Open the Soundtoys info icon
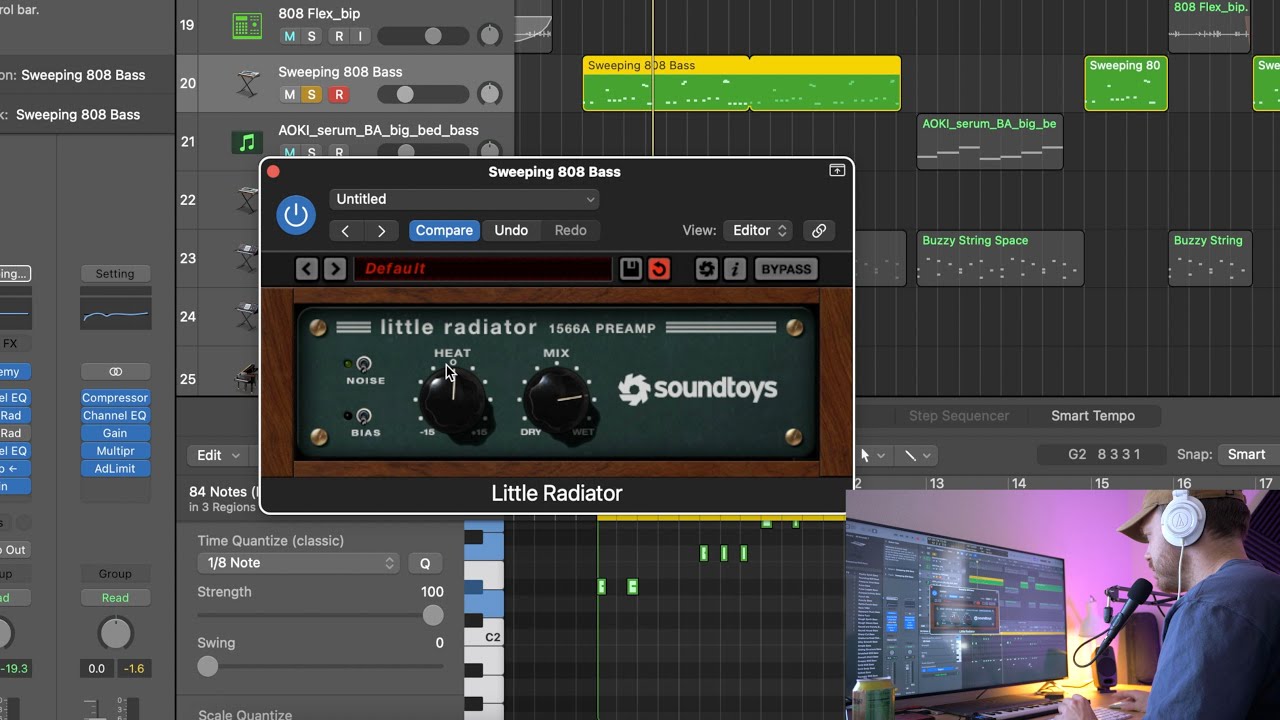The image size is (1280, 720). coord(735,269)
